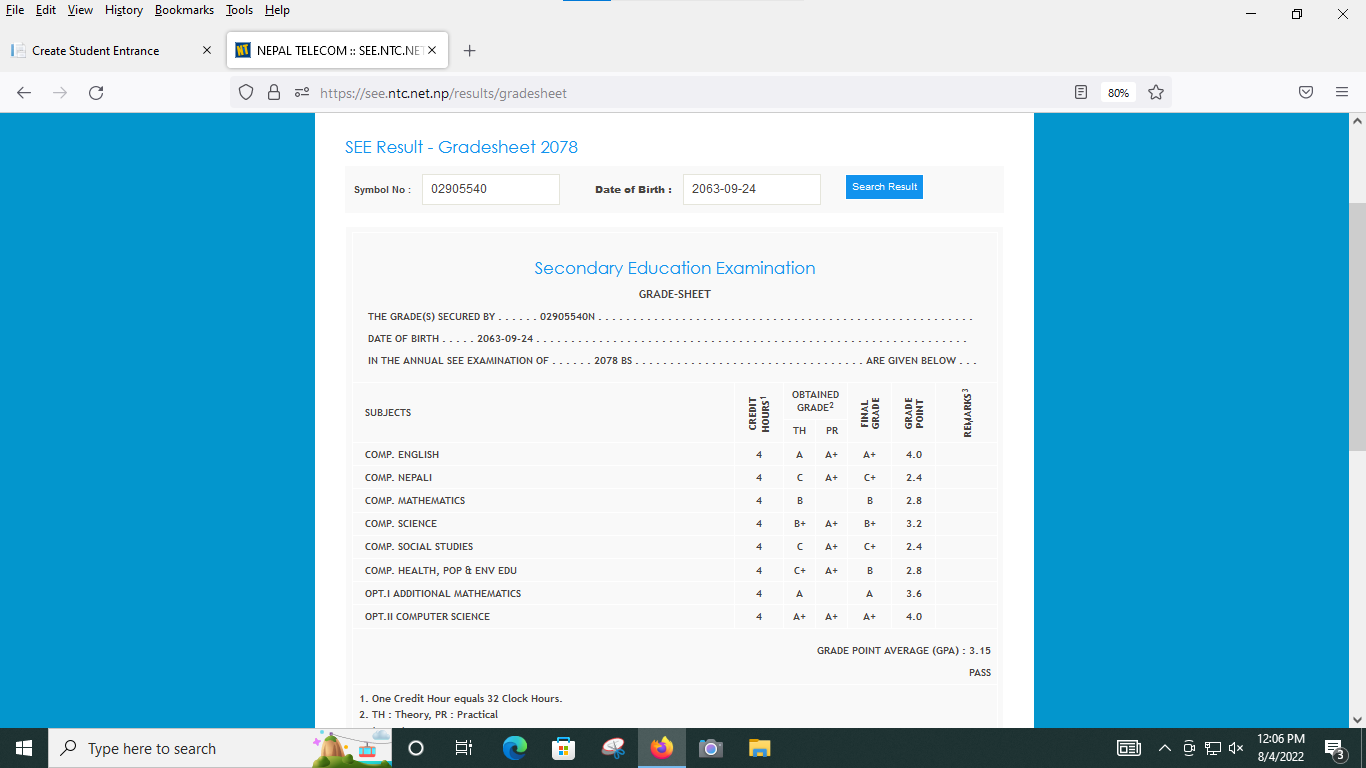Show hidden system tray icons
Screen dimensions: 1366x768
(x=1164, y=748)
